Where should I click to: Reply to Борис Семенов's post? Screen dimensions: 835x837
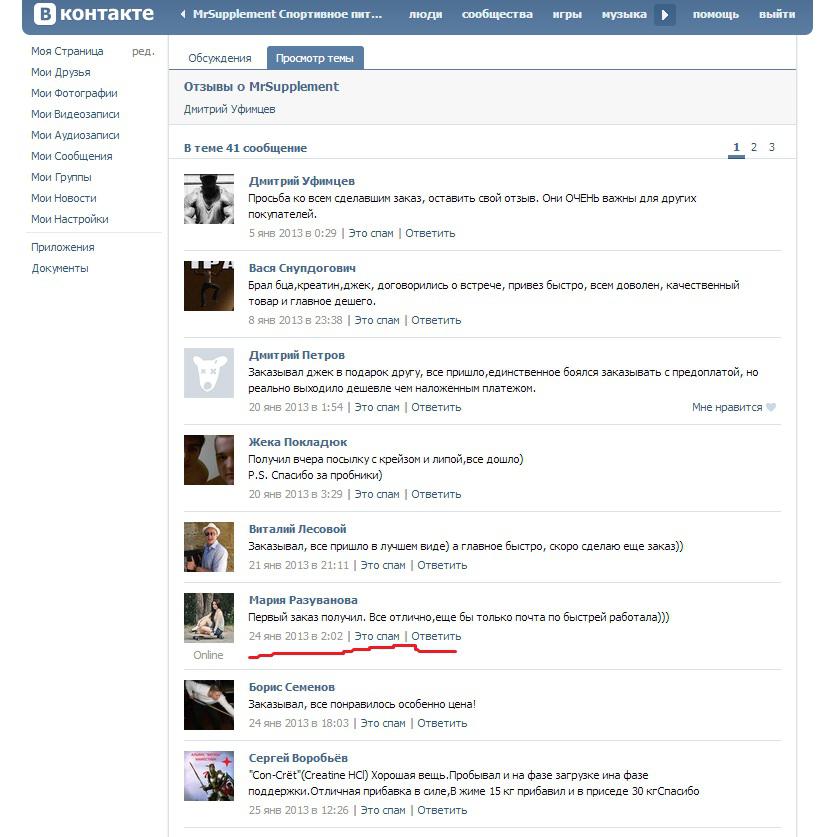pos(442,723)
